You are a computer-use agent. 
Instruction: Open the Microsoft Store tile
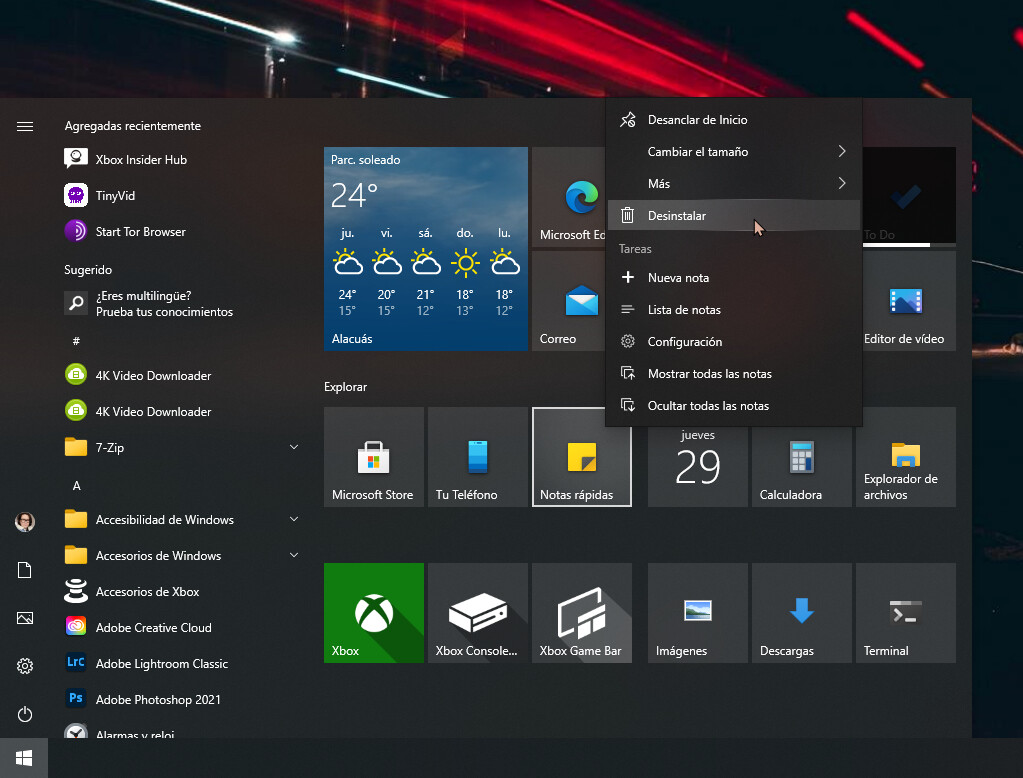tap(374, 457)
